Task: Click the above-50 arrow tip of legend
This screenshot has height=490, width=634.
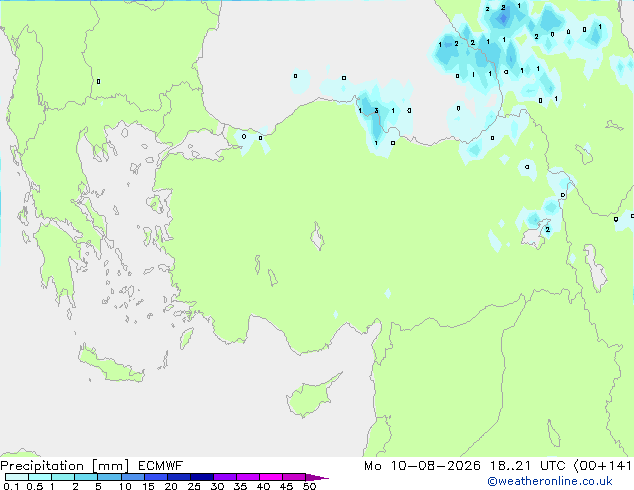Action: pos(317,477)
